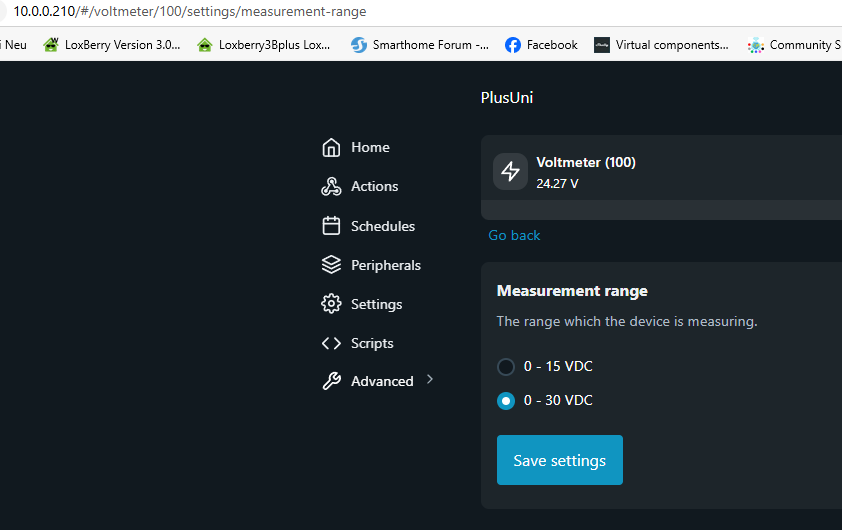This screenshot has width=842, height=530.
Task: Click the browser address bar URL
Action: 190,12
